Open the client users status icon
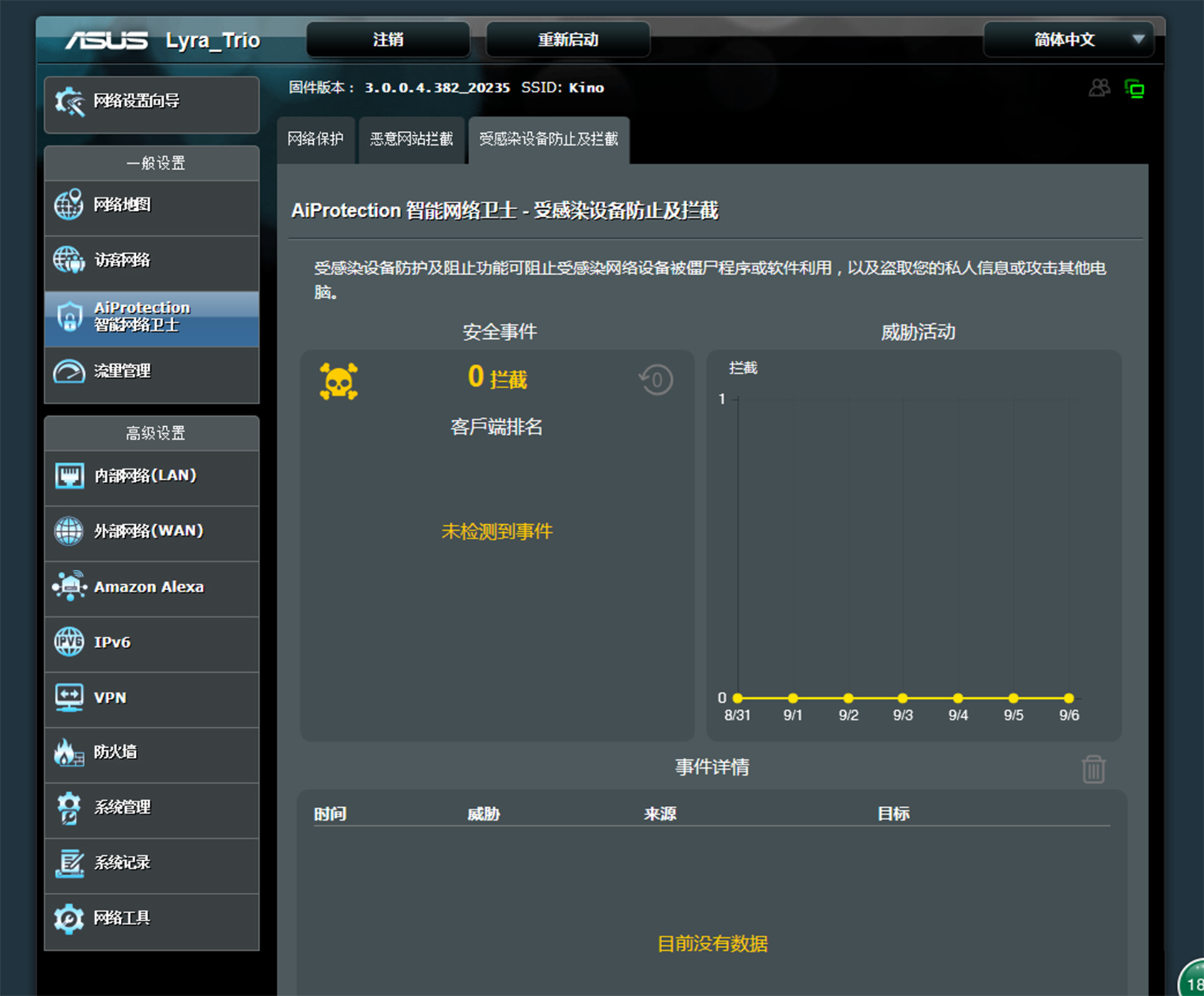The height and width of the screenshot is (996, 1204). click(x=1099, y=88)
